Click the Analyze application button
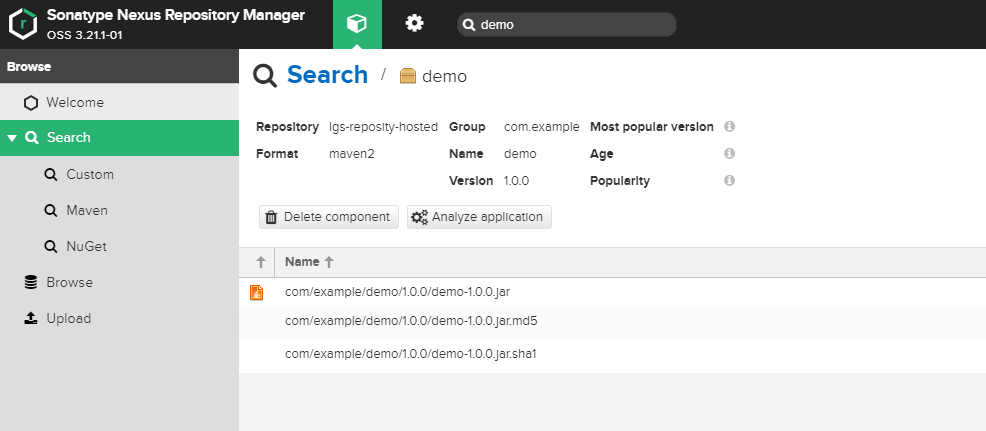 tap(479, 217)
